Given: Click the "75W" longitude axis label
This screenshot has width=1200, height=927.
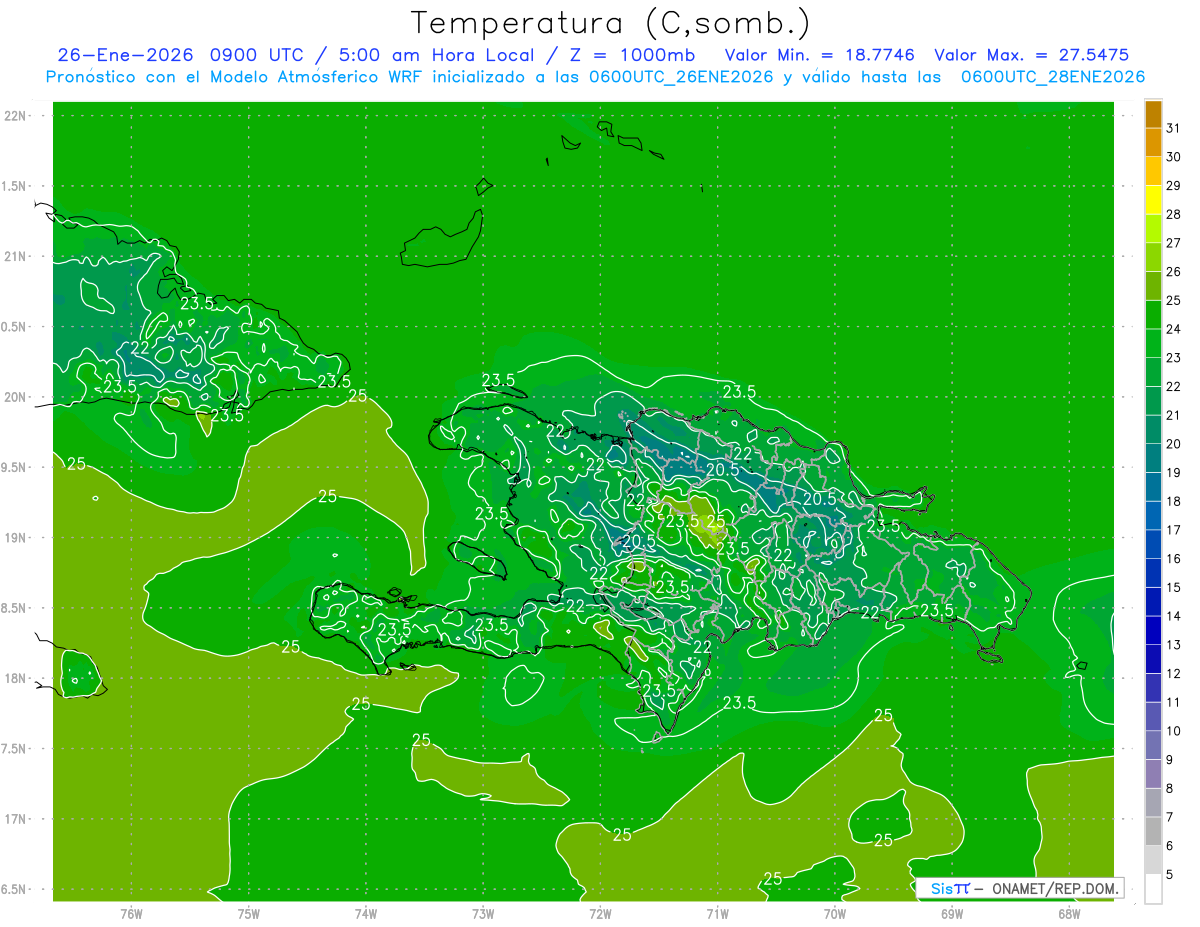Looking at the screenshot, I should coord(249,914).
